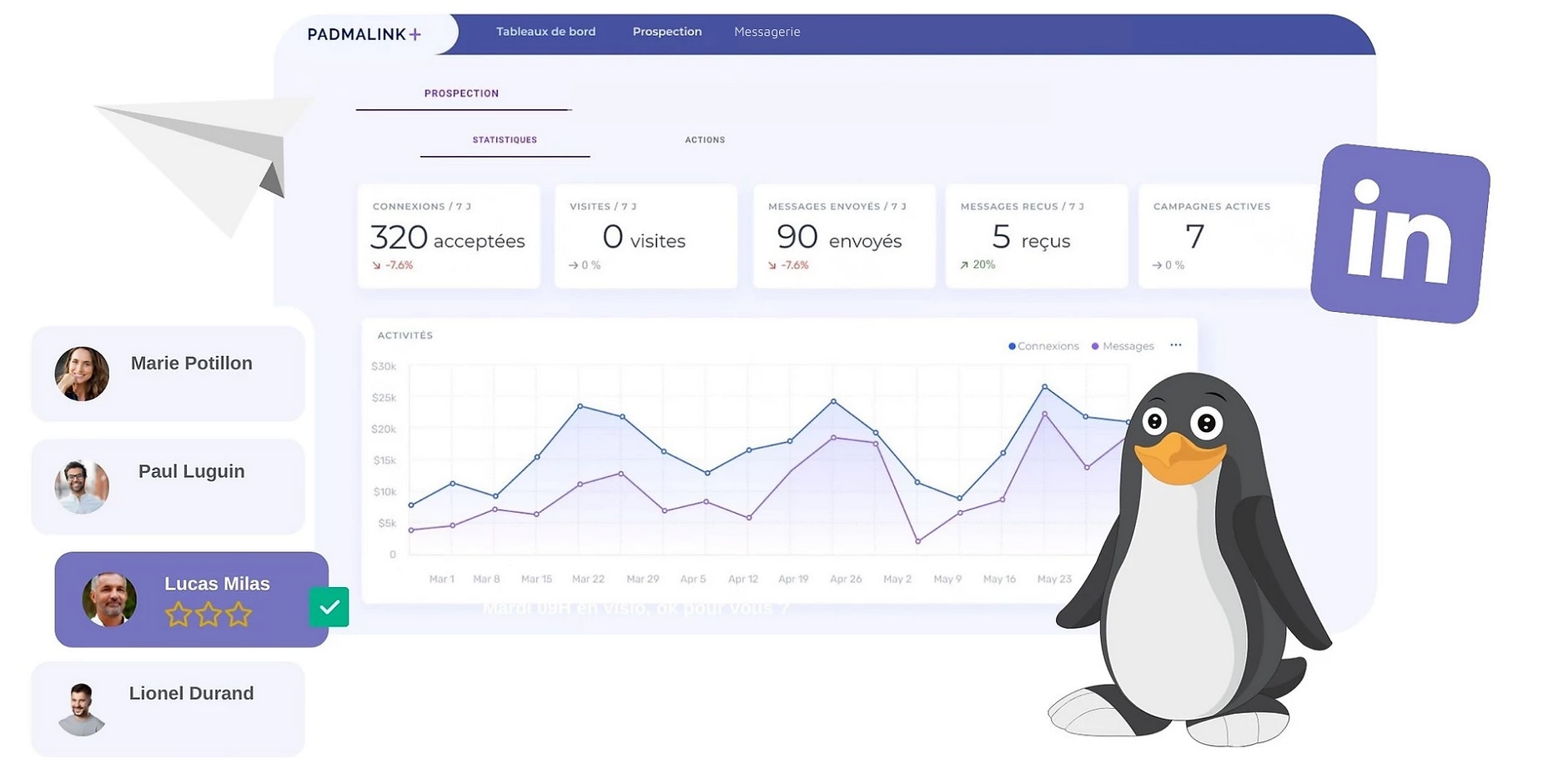Open the Connexions / 7 J card
Image resolution: width=1568 pixels, height=784 pixels.
449,236
